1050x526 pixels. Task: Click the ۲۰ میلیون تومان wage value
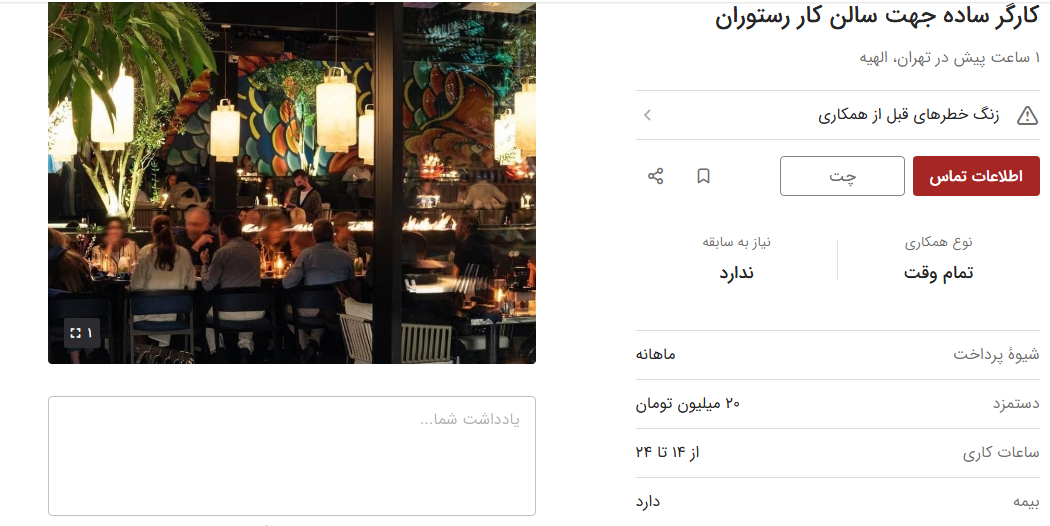tap(688, 403)
